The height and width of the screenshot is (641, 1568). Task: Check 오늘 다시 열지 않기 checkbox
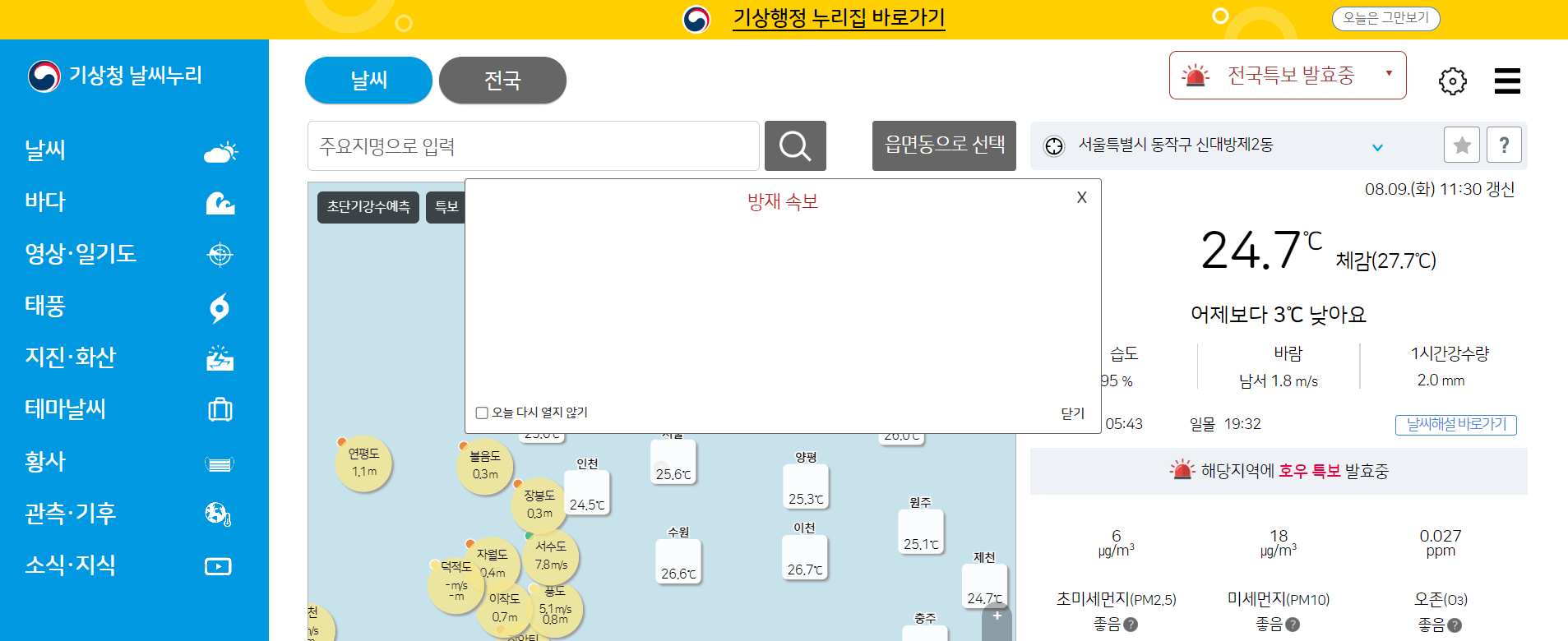pyautogui.click(x=482, y=413)
